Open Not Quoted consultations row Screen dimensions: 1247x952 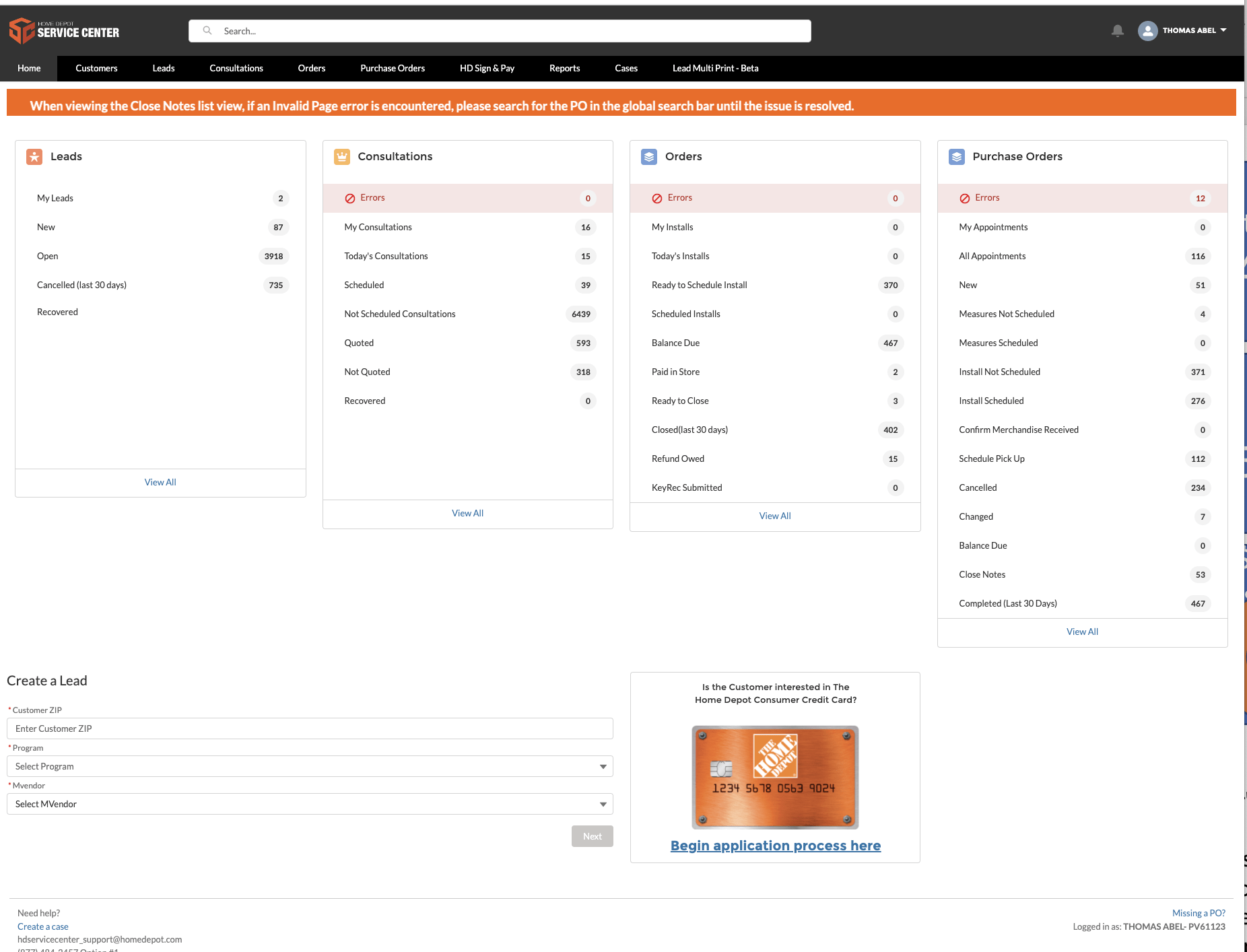(x=468, y=372)
